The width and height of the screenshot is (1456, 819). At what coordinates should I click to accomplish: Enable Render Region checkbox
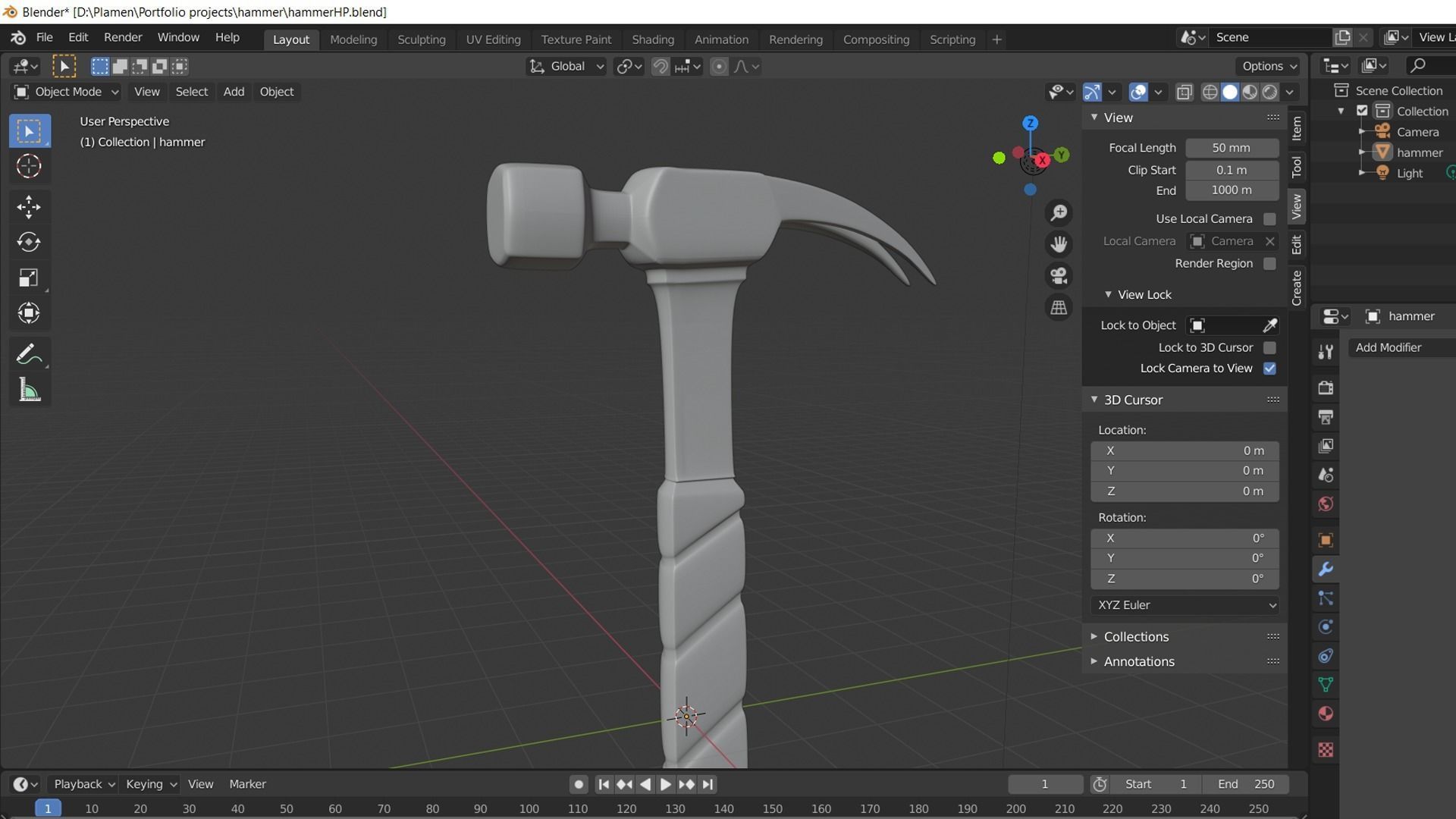click(1269, 264)
